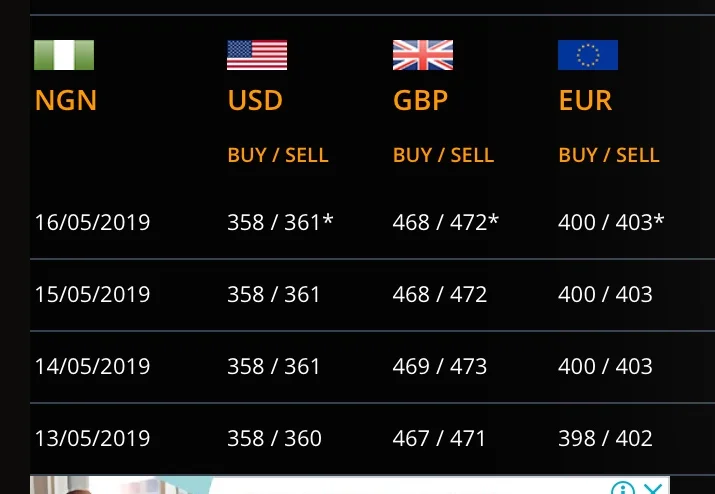Viewport: 715px width, 494px height.
Task: Close the advertisement banner
Action: pyautogui.click(x=652, y=489)
